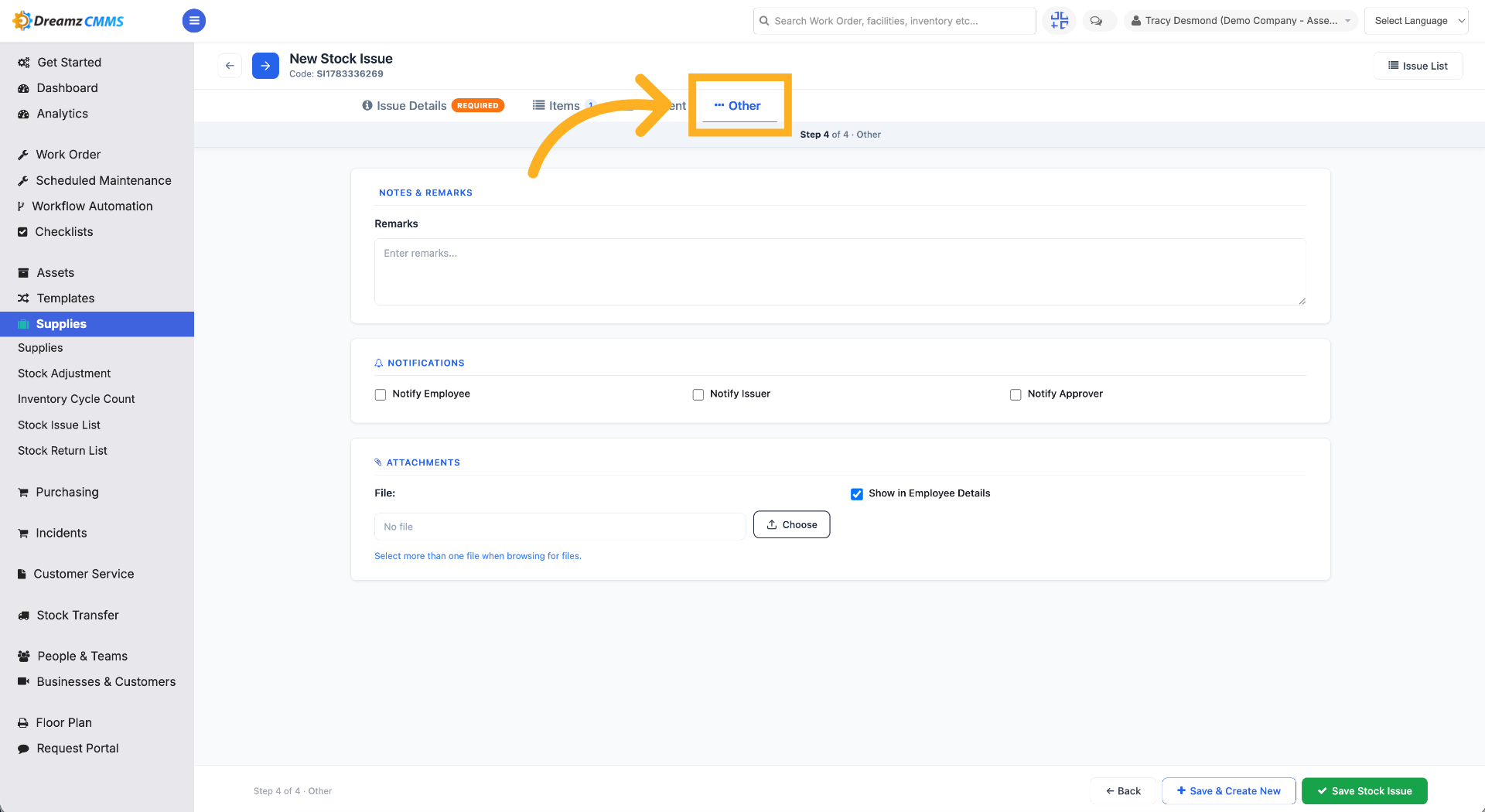Click Choose to upload a file
1485x812 pixels.
coord(791,524)
